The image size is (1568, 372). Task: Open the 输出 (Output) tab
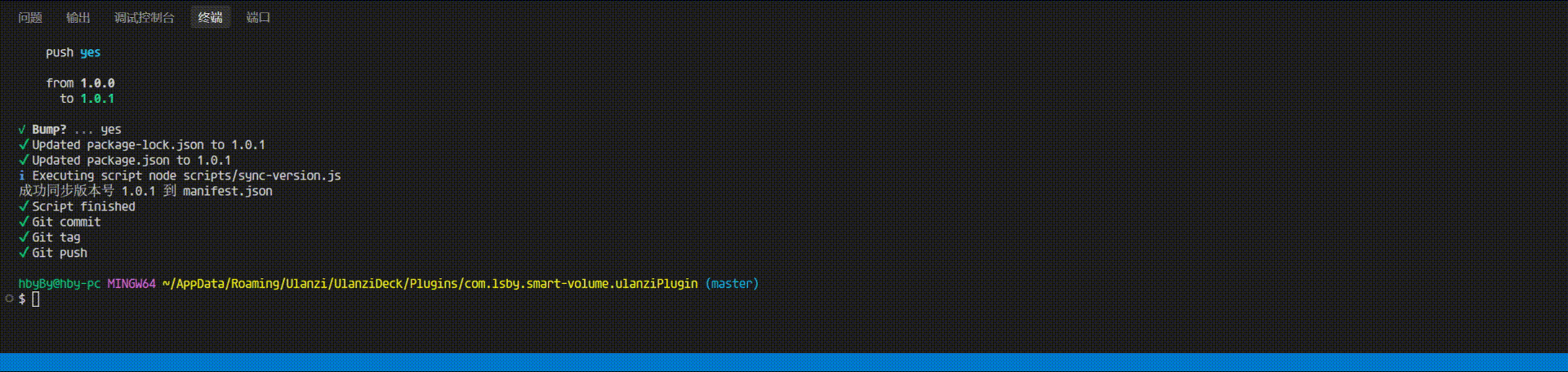point(78,17)
